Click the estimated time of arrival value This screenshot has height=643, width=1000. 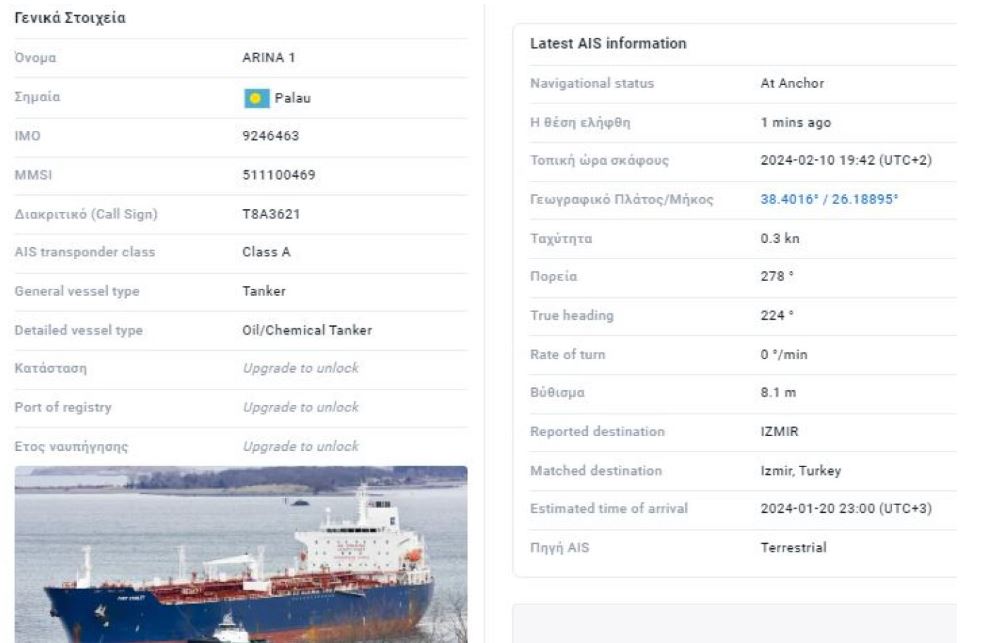[845, 509]
